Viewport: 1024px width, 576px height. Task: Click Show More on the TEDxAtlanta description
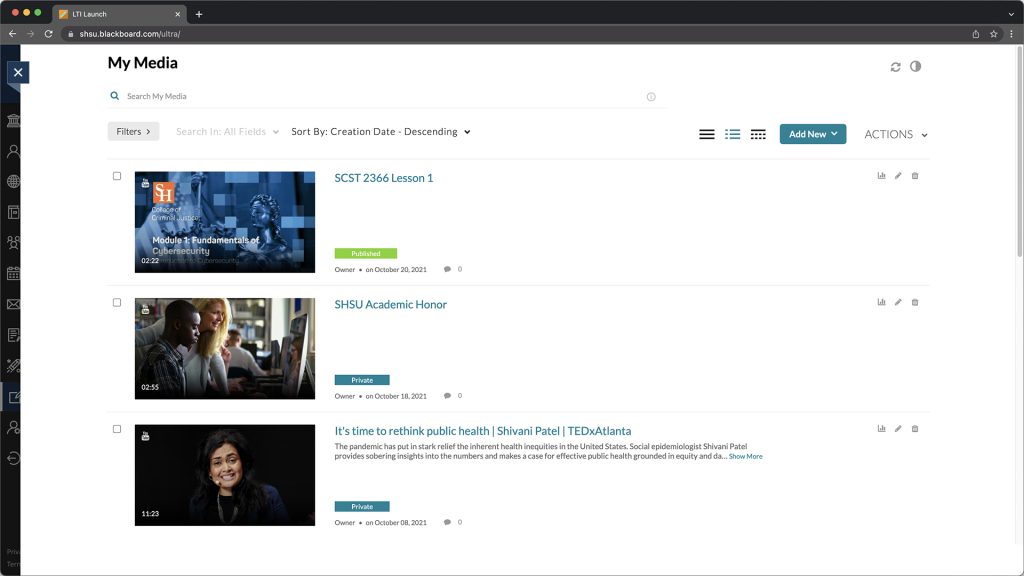[745, 456]
